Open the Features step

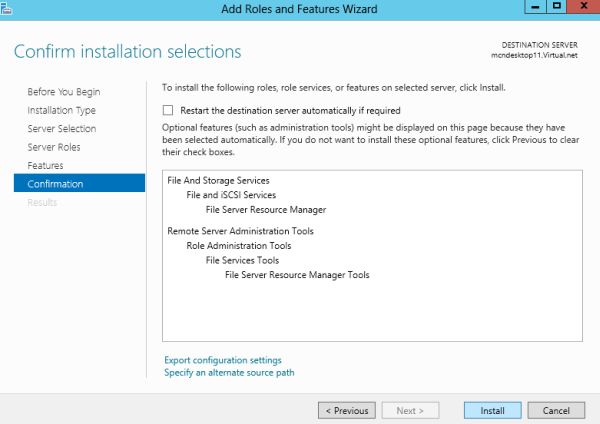point(45,165)
